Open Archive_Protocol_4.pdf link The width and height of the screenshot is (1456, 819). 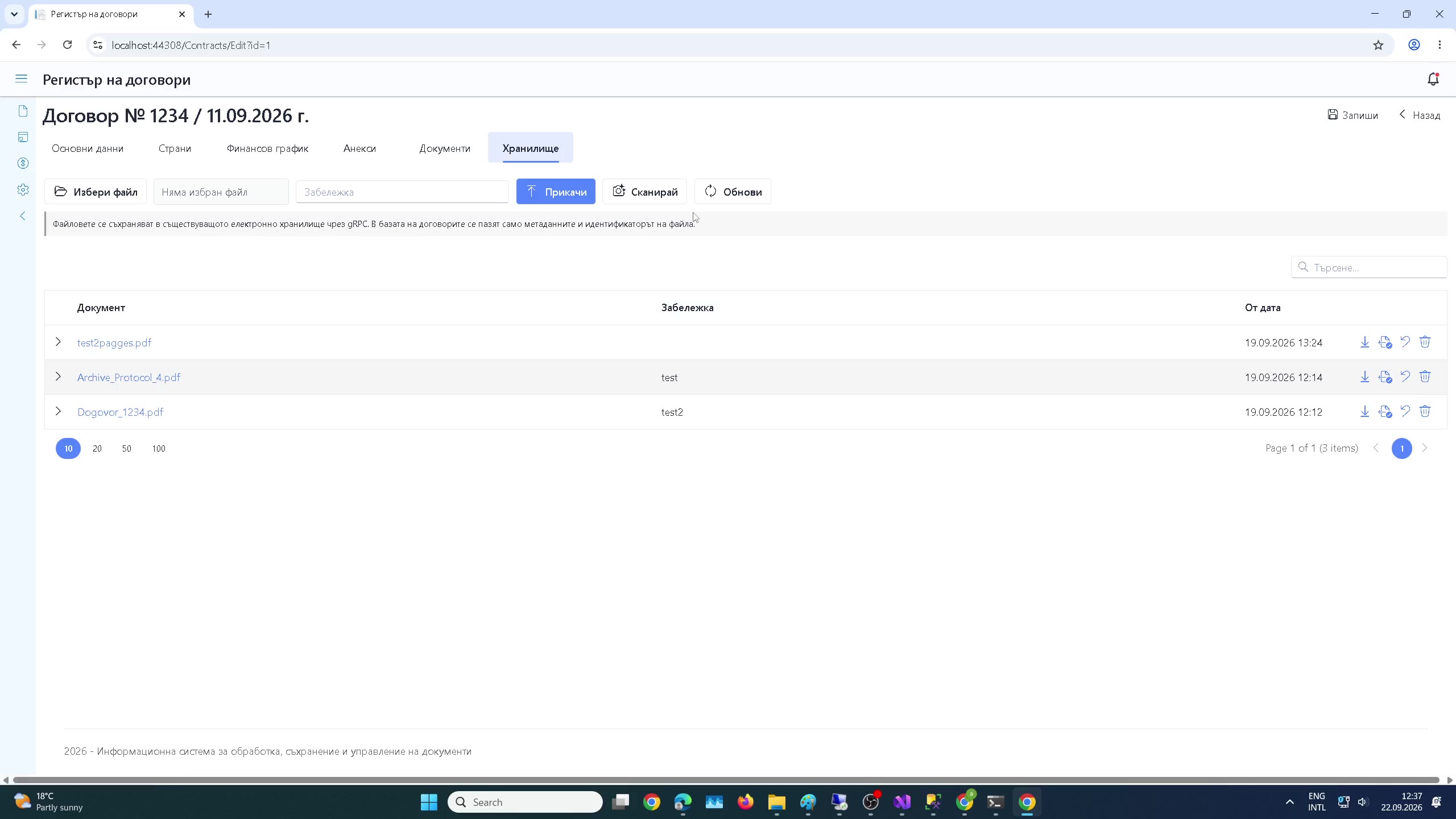(129, 377)
